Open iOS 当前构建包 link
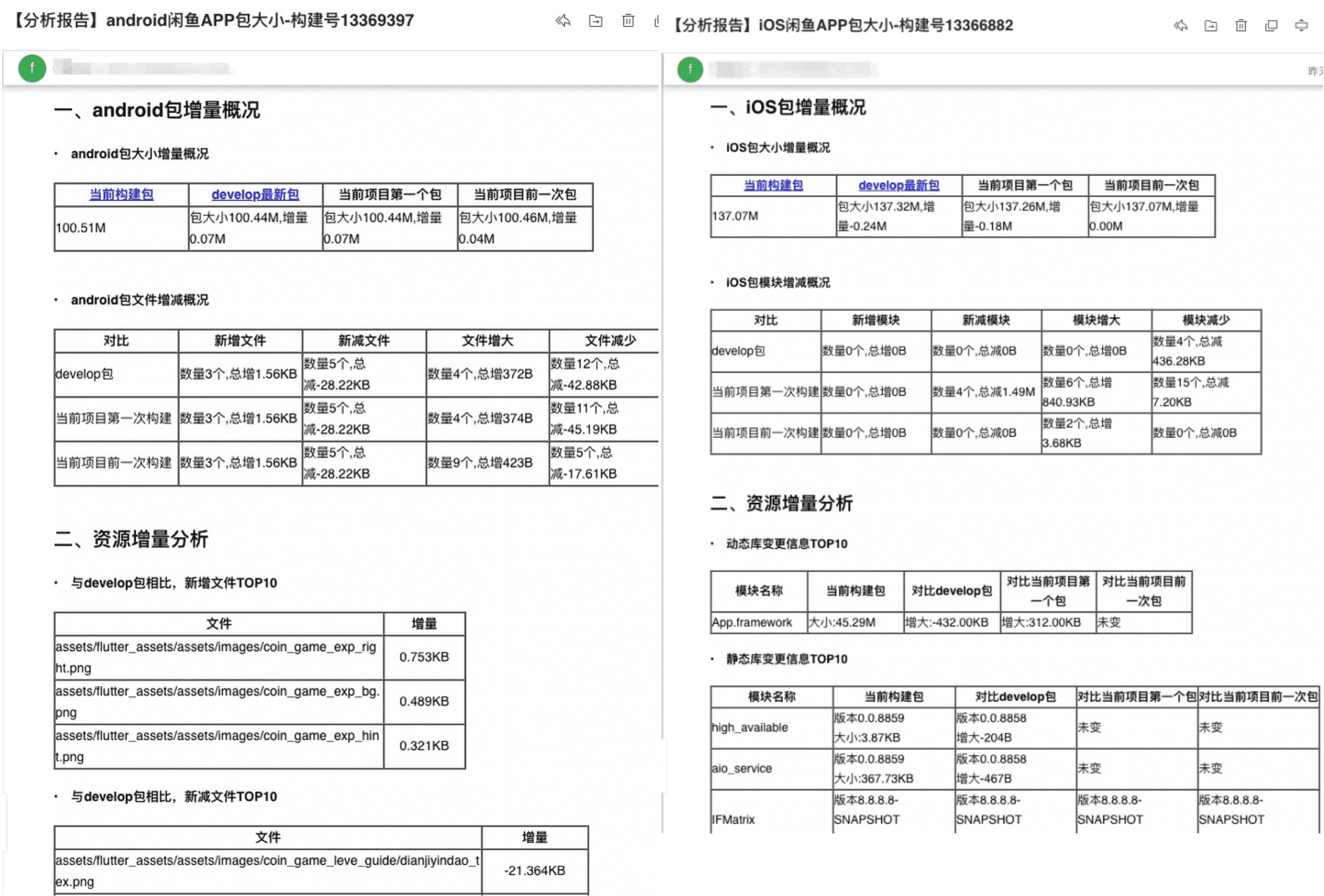Viewport: 1324px width, 896px height. (x=773, y=185)
